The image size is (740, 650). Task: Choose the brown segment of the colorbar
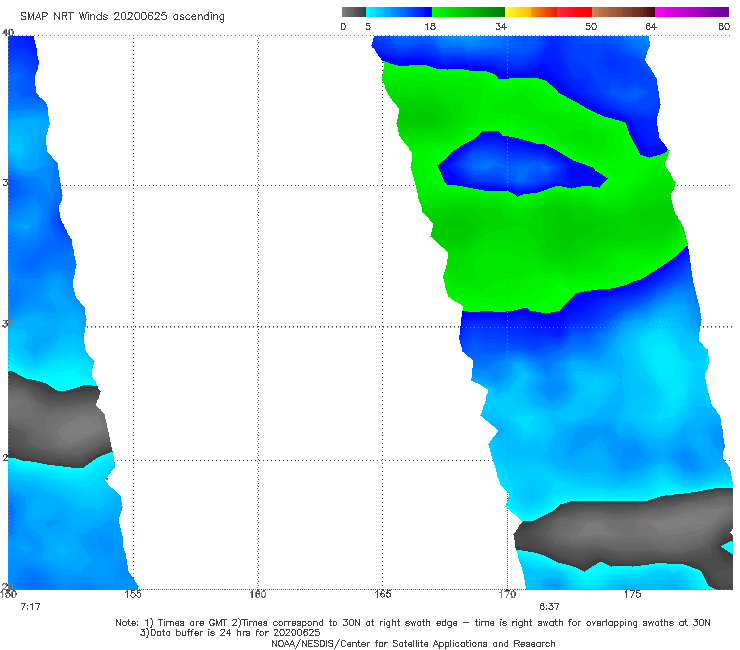(623, 12)
